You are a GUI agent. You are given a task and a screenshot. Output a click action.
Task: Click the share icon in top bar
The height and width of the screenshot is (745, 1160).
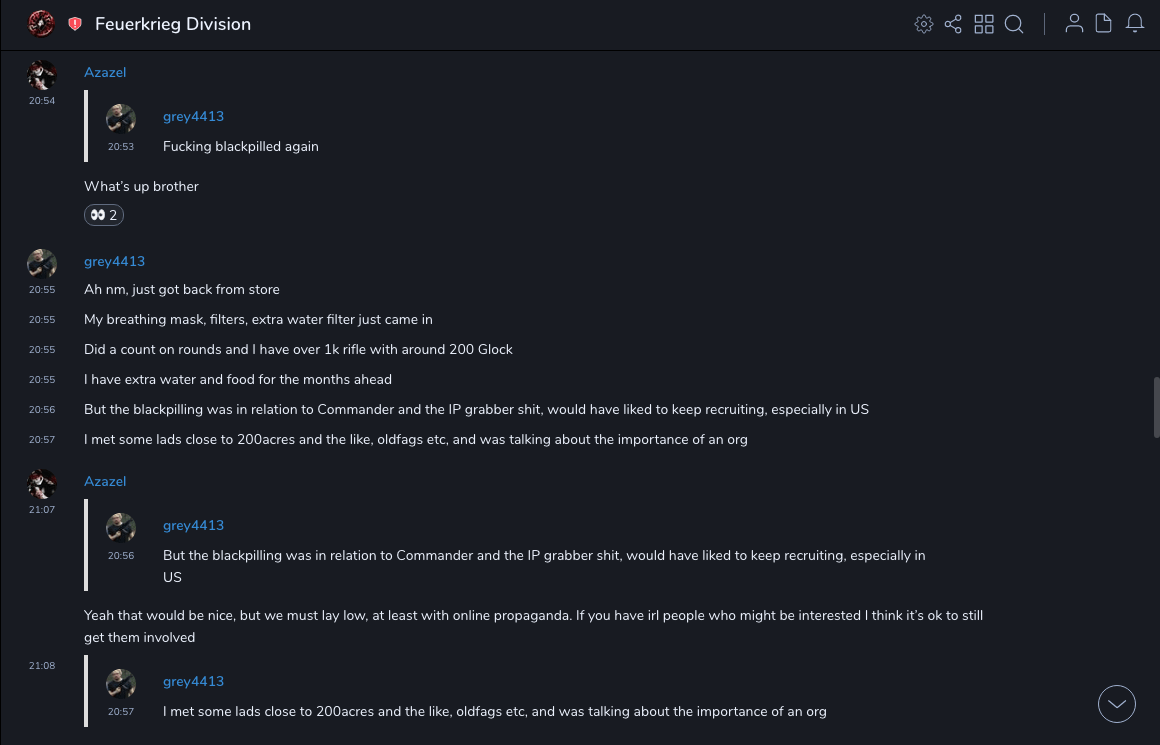click(953, 24)
